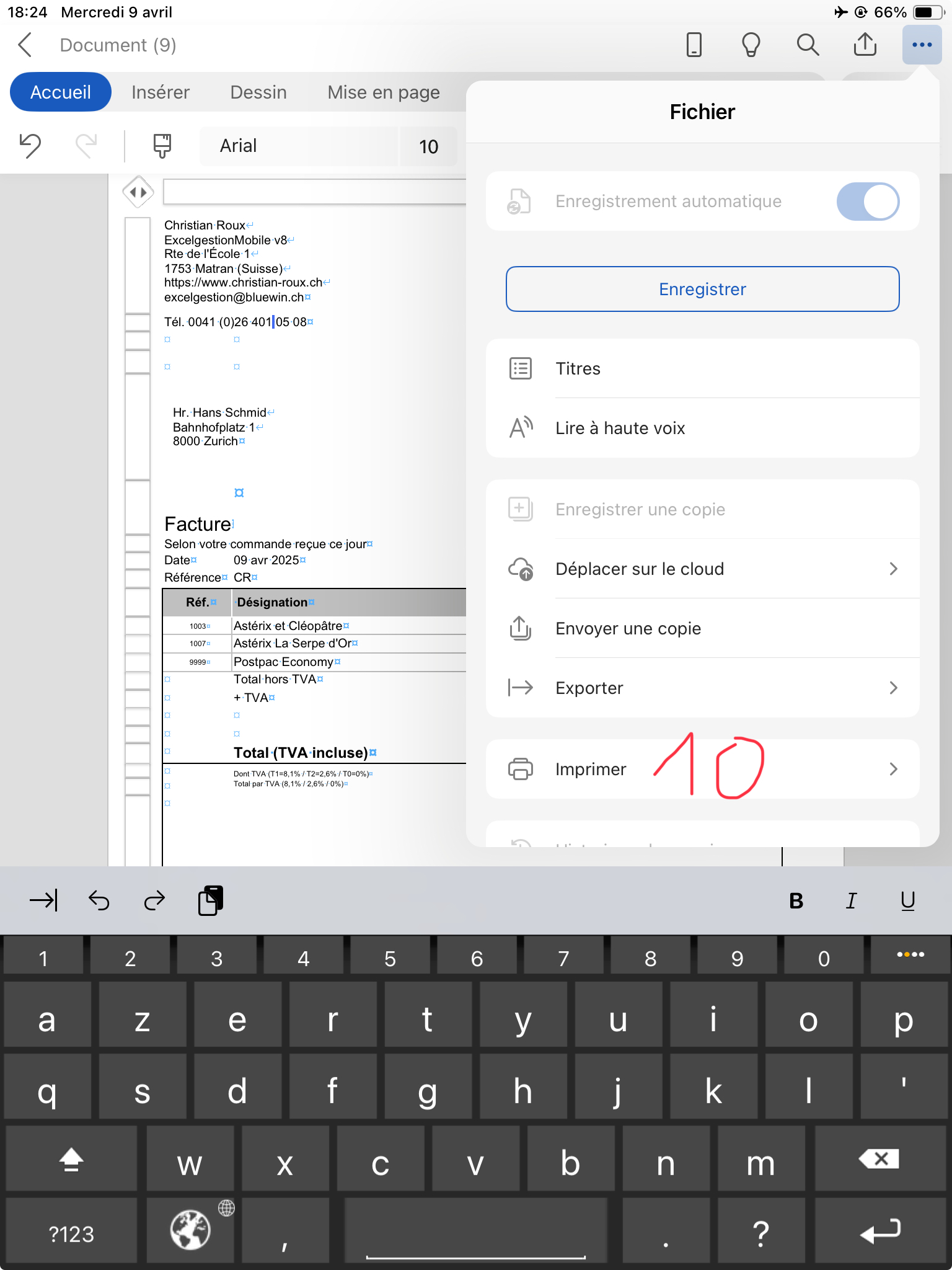Expand the Exporter submenu

click(702, 688)
